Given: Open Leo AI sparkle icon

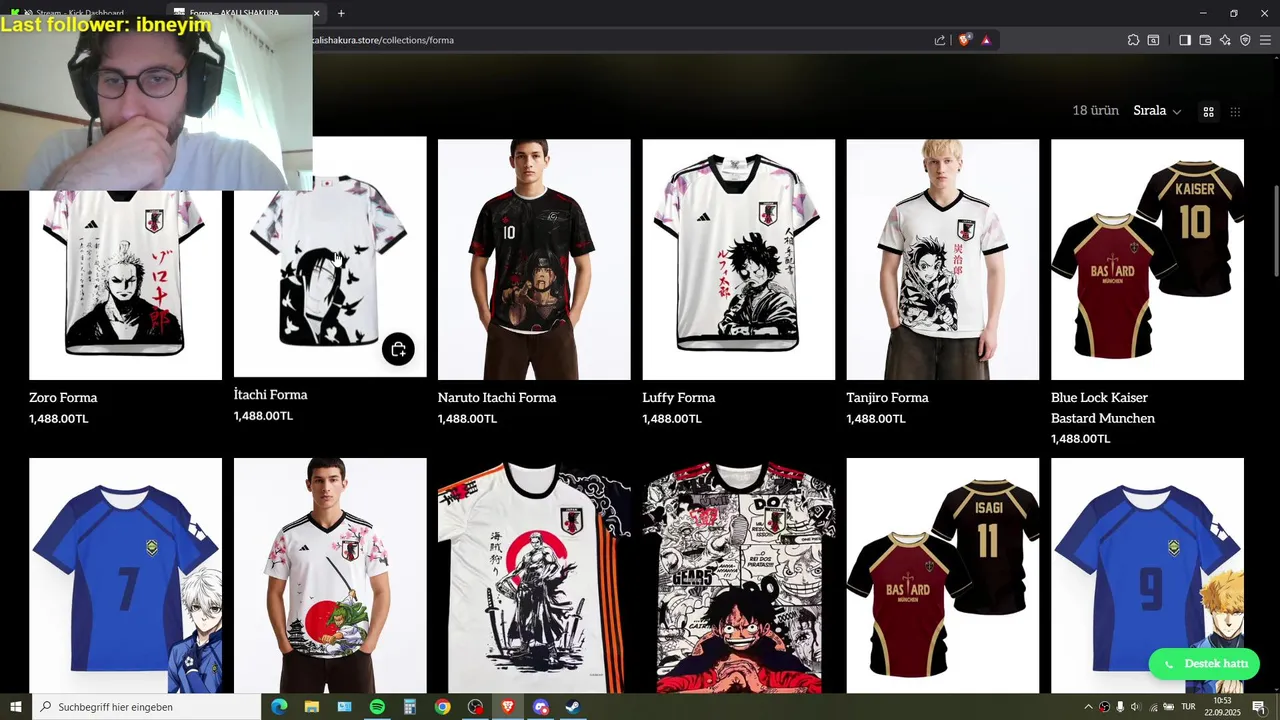Looking at the screenshot, I should 1225,40.
